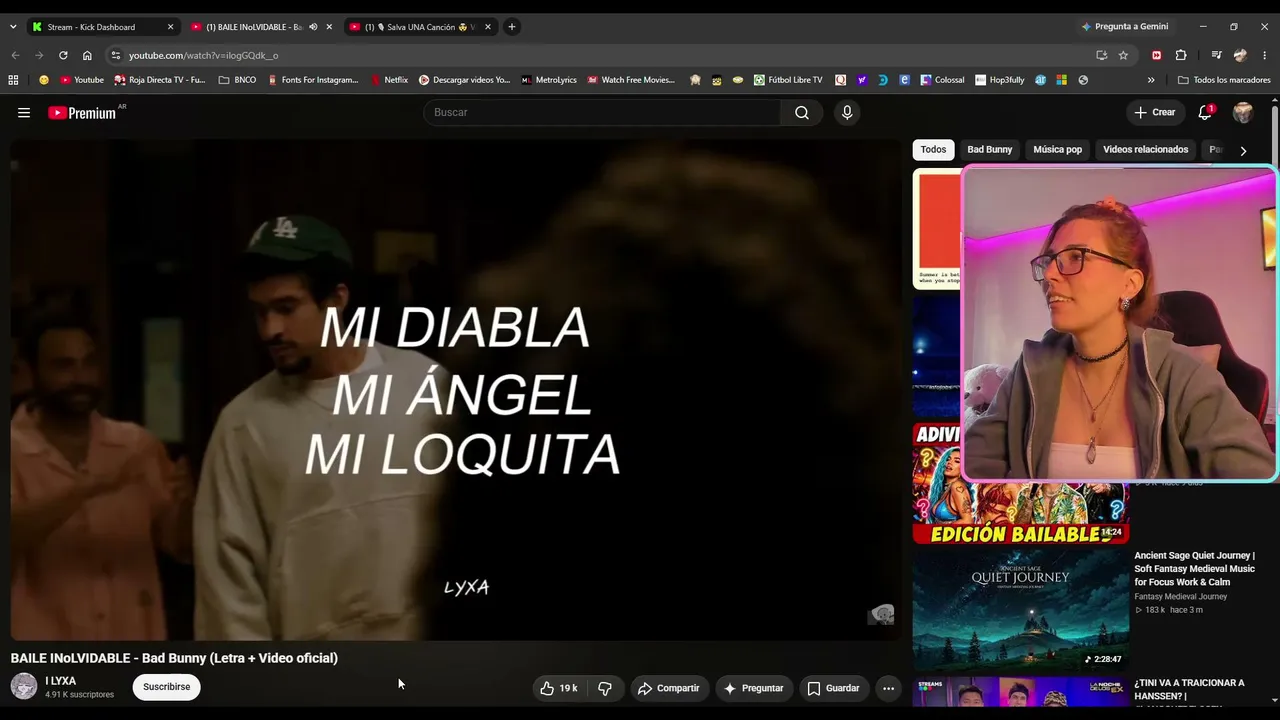Dislike the BAILE INoLVIDABLE video
This screenshot has width=1280, height=720.
pos(605,688)
